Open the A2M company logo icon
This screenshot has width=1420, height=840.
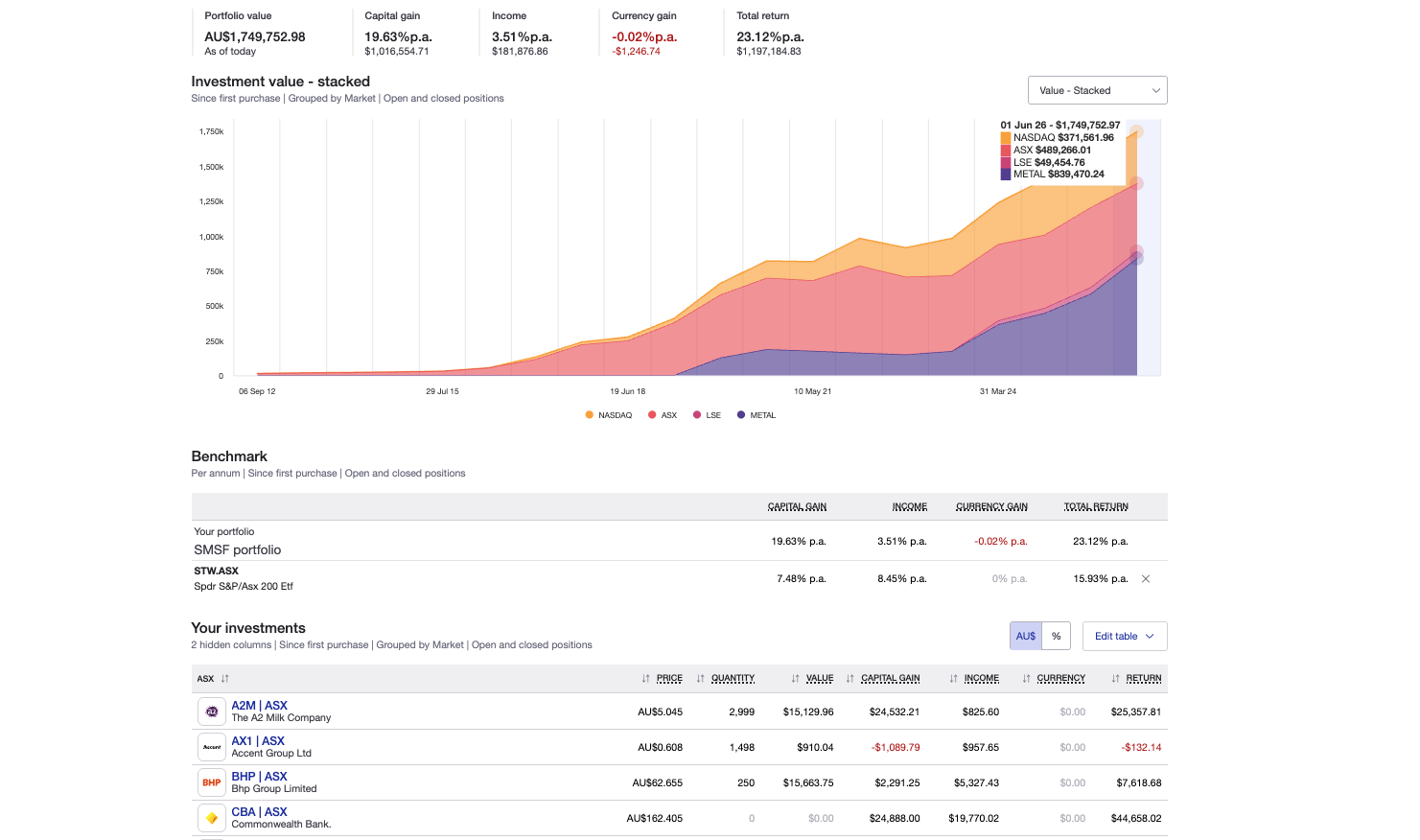212,712
